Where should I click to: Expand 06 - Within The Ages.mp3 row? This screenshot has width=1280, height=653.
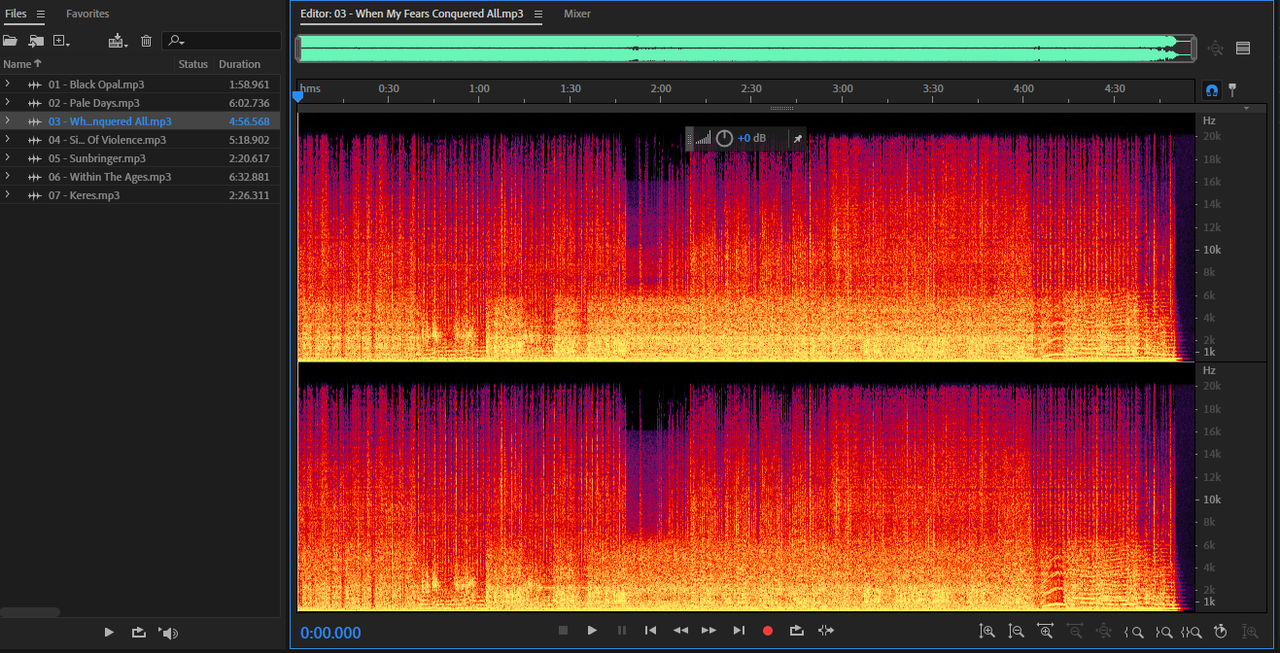click(7, 176)
